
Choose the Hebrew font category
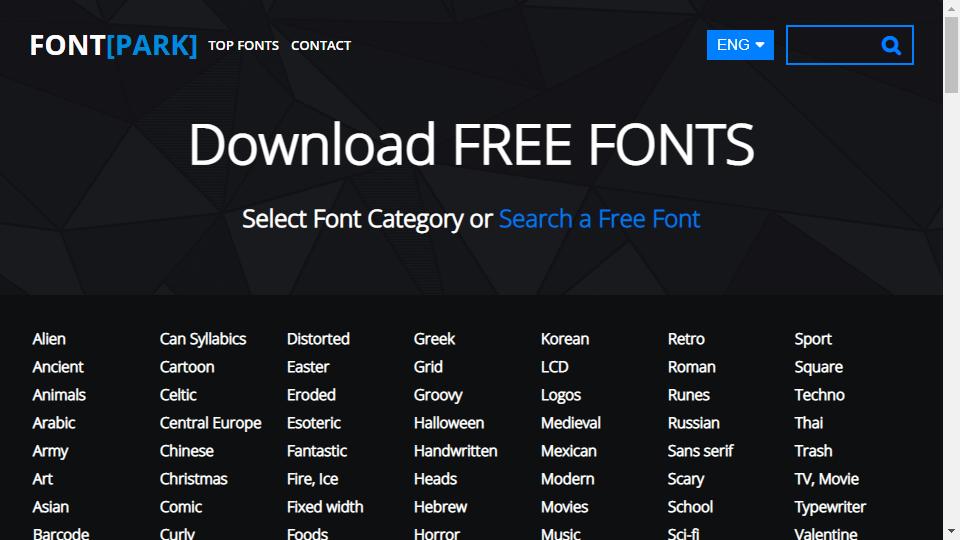click(x=440, y=508)
